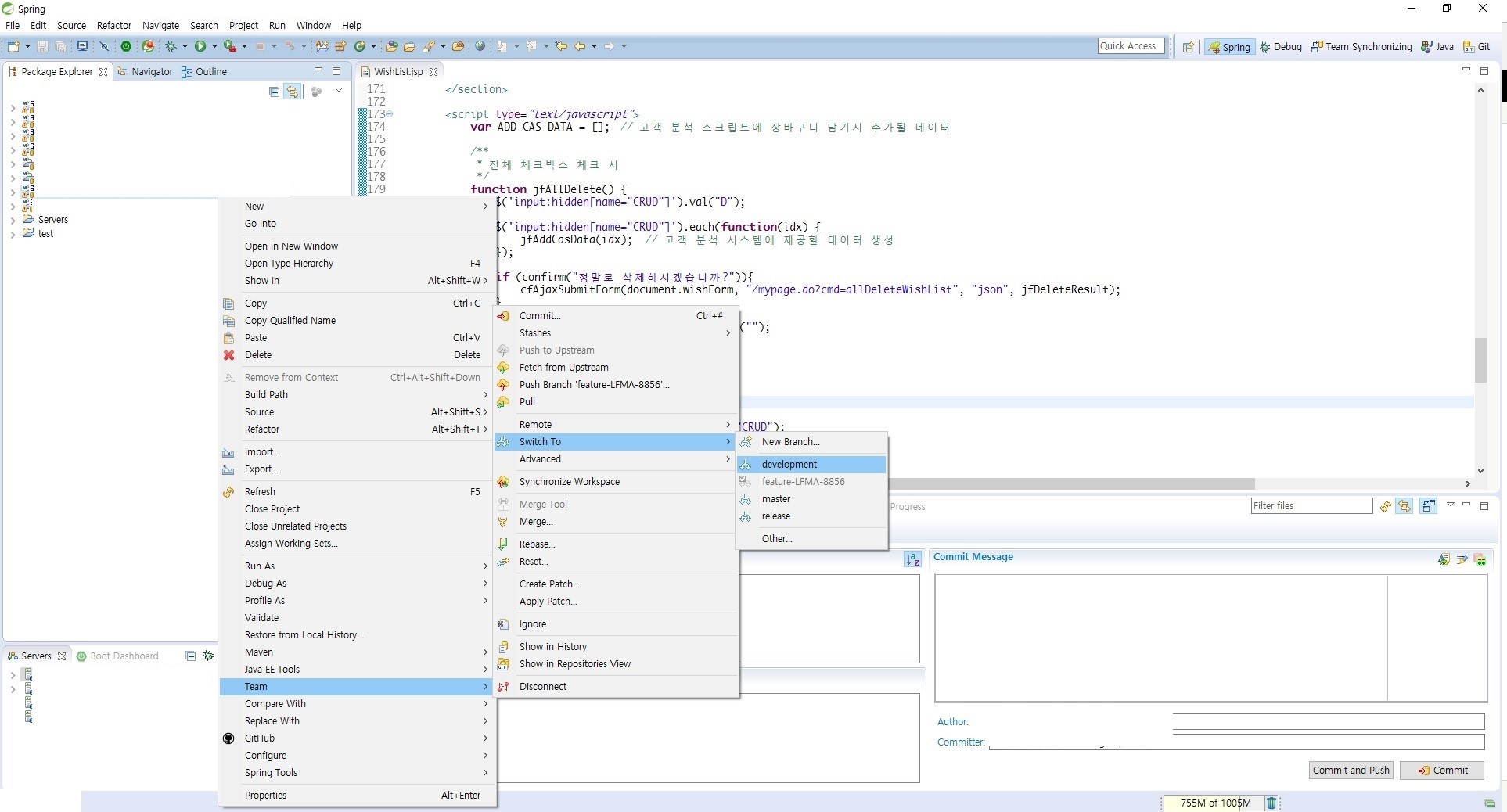Click Commit... in the Team submenu

tap(616, 316)
